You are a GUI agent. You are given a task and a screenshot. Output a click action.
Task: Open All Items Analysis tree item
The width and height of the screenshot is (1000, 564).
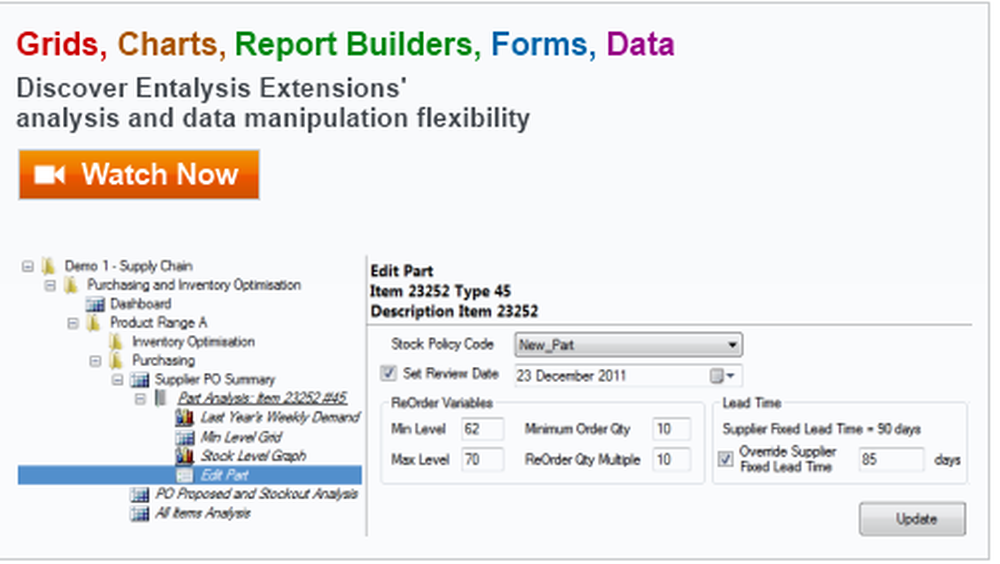[203, 513]
